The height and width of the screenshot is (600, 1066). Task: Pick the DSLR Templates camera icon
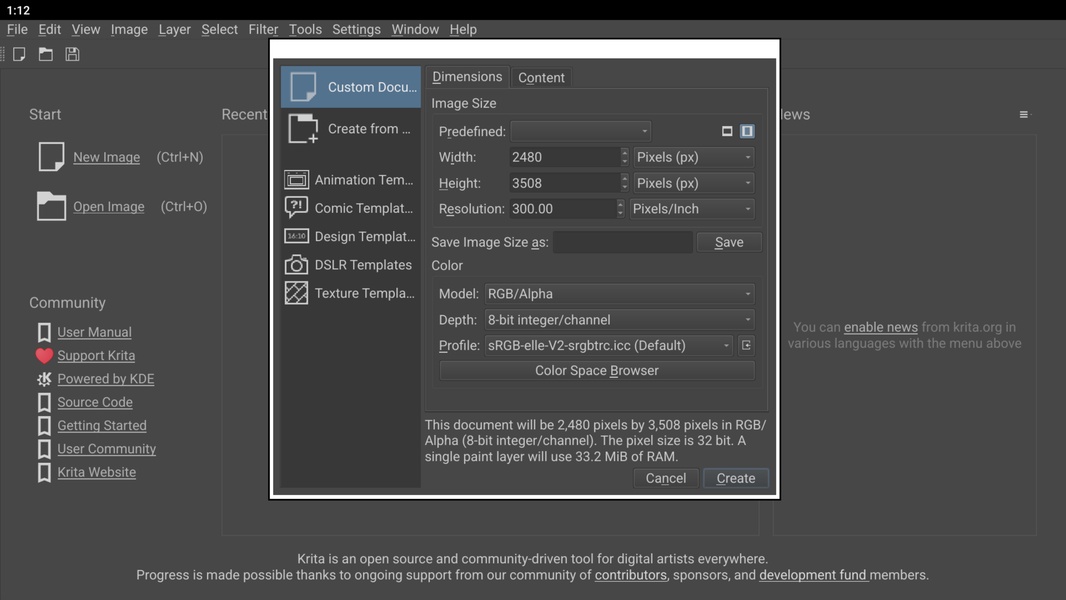296,265
